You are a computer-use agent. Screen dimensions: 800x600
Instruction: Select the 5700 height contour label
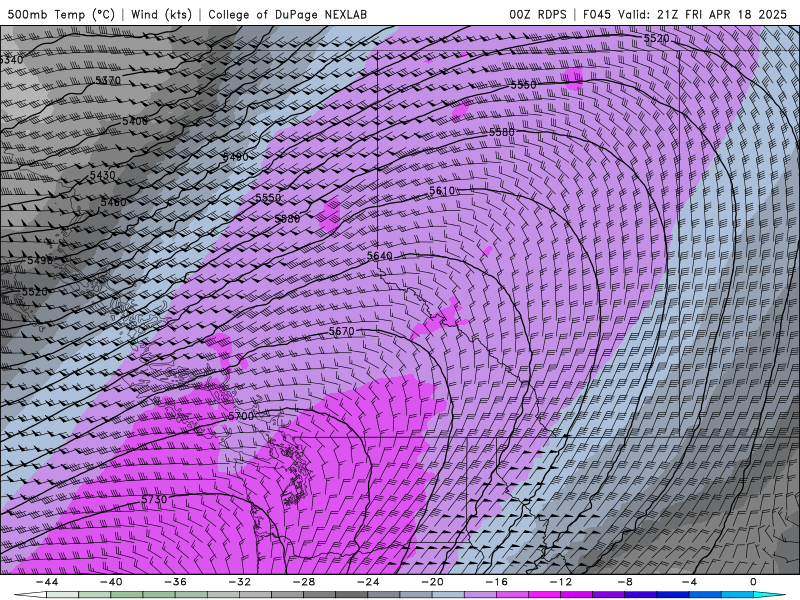coord(241,416)
